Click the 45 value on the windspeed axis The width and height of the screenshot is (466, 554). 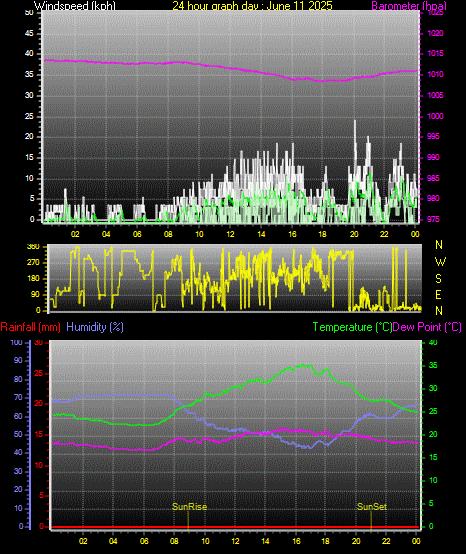coord(29,33)
